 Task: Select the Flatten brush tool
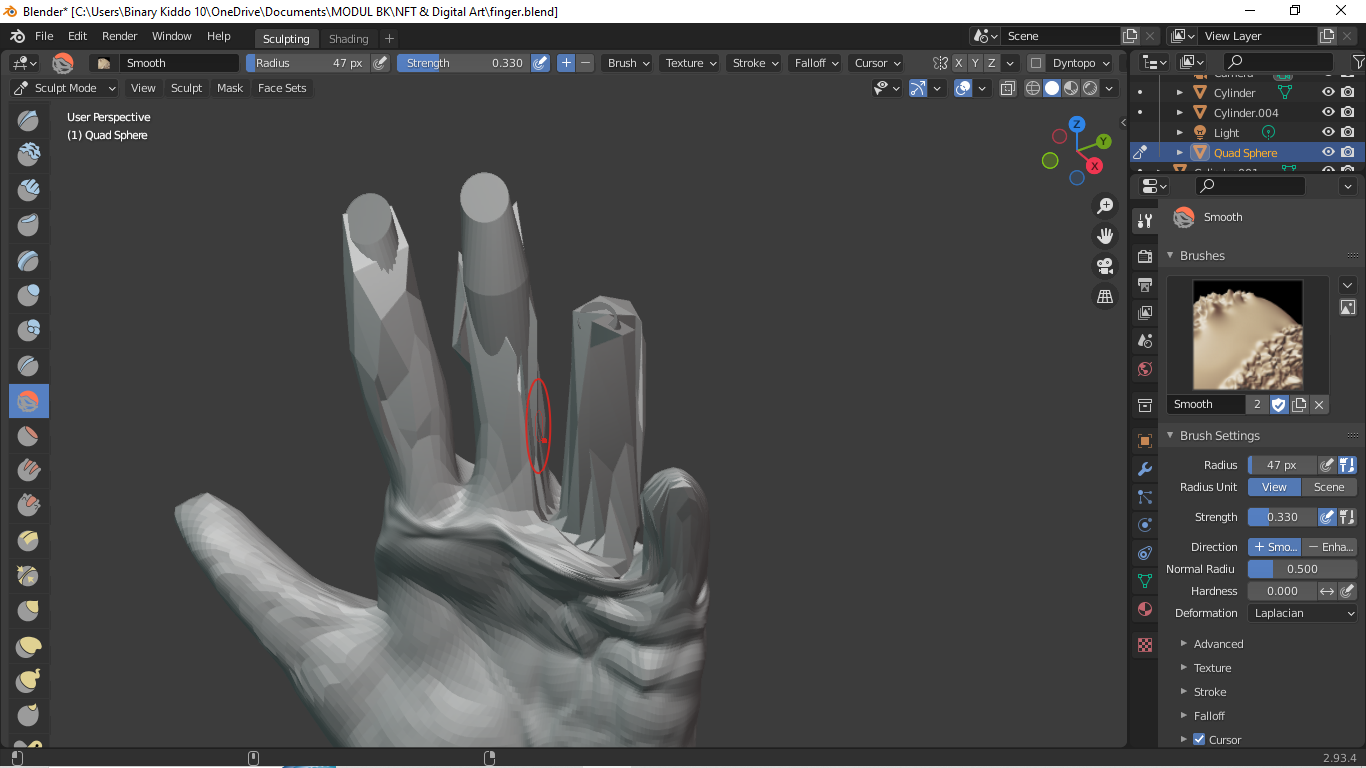28,436
